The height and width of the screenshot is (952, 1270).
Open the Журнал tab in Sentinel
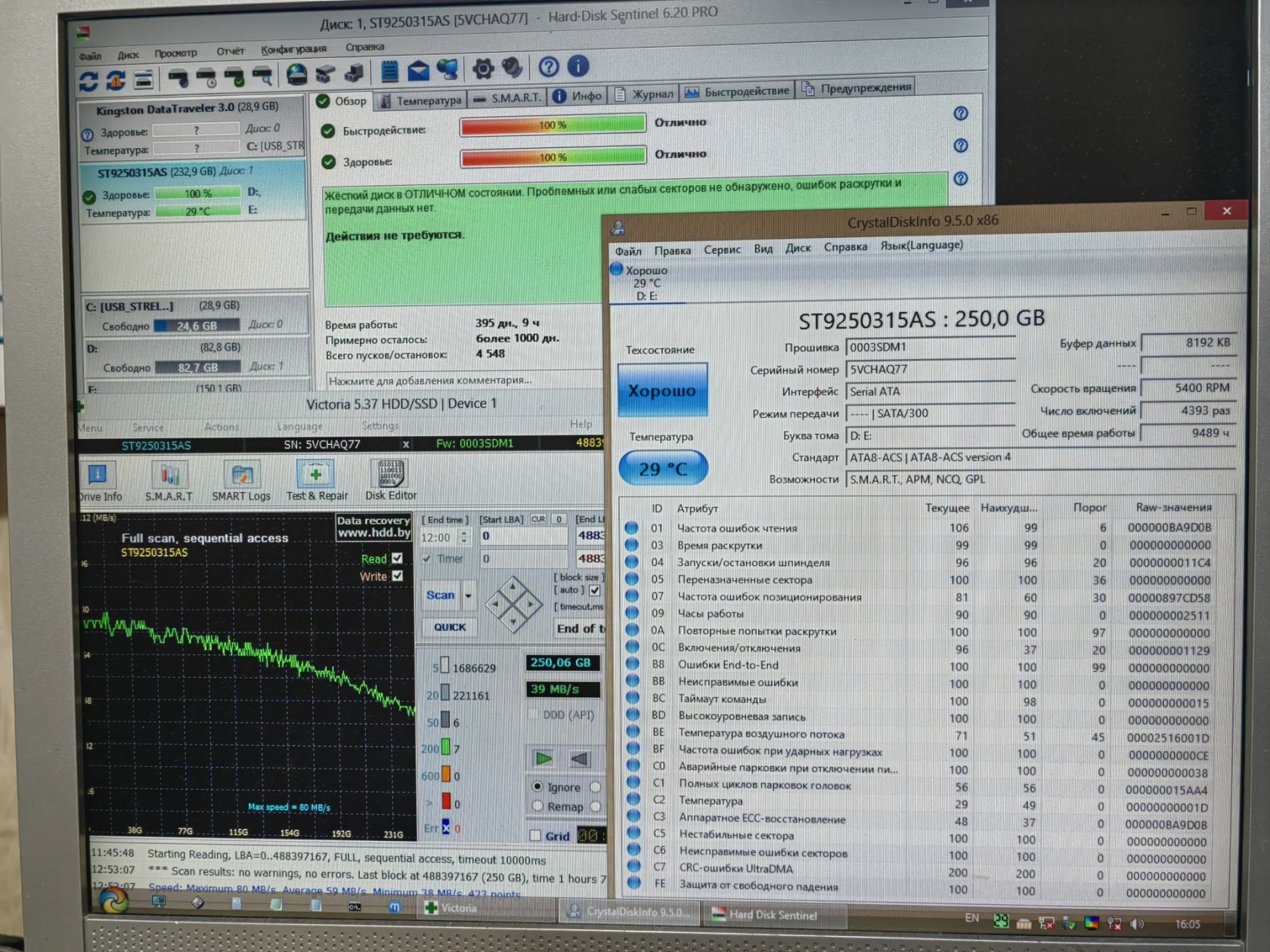[x=644, y=94]
